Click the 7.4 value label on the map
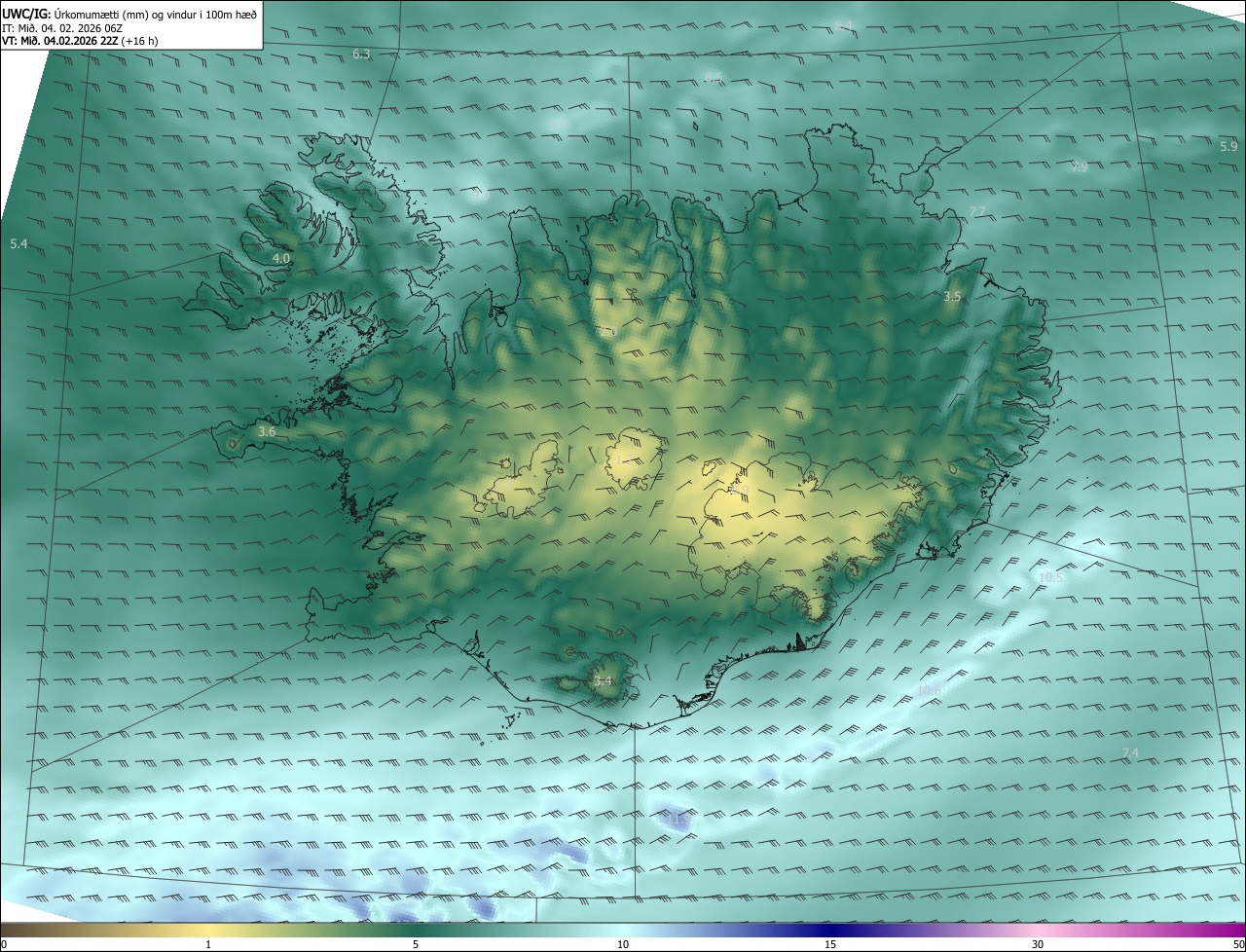 1130,753
